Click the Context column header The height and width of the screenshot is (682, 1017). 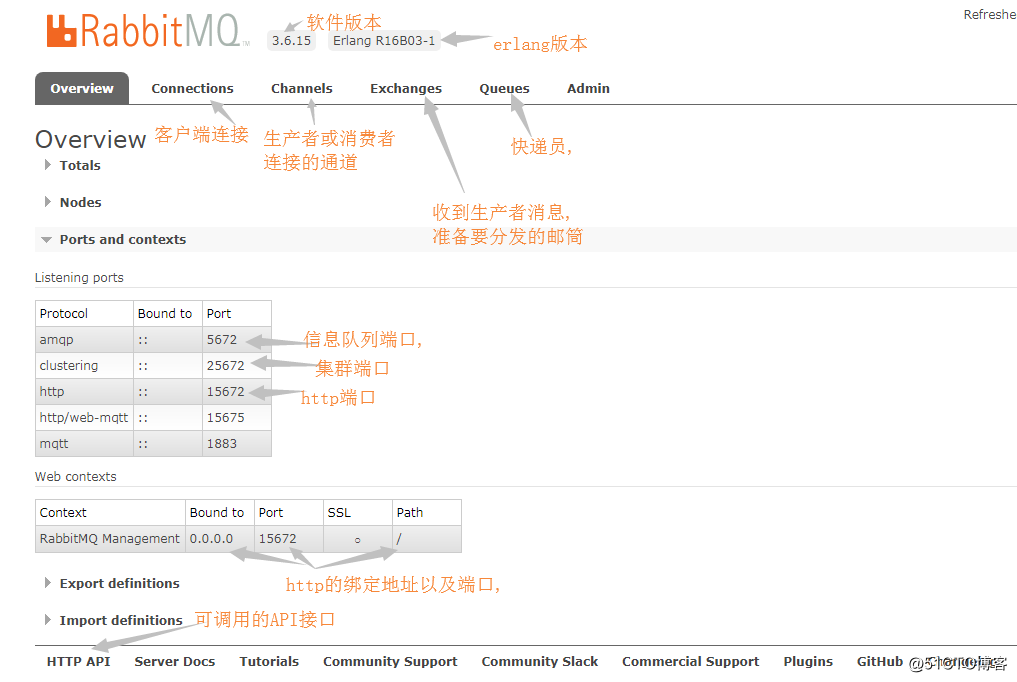(110, 513)
